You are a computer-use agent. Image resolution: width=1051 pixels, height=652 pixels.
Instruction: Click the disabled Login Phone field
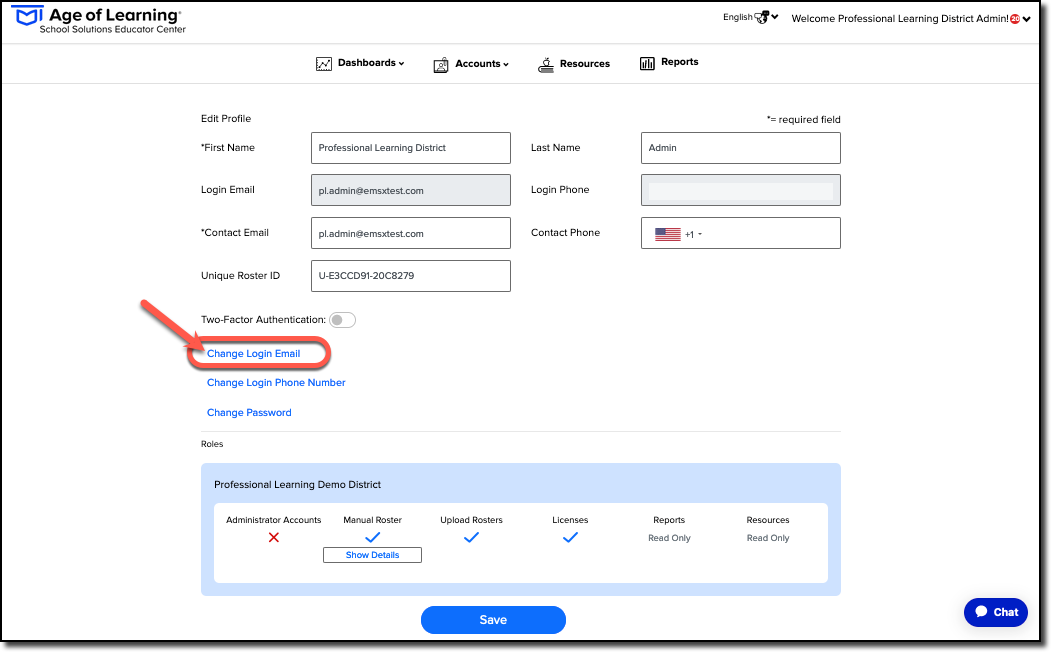pyautogui.click(x=741, y=190)
